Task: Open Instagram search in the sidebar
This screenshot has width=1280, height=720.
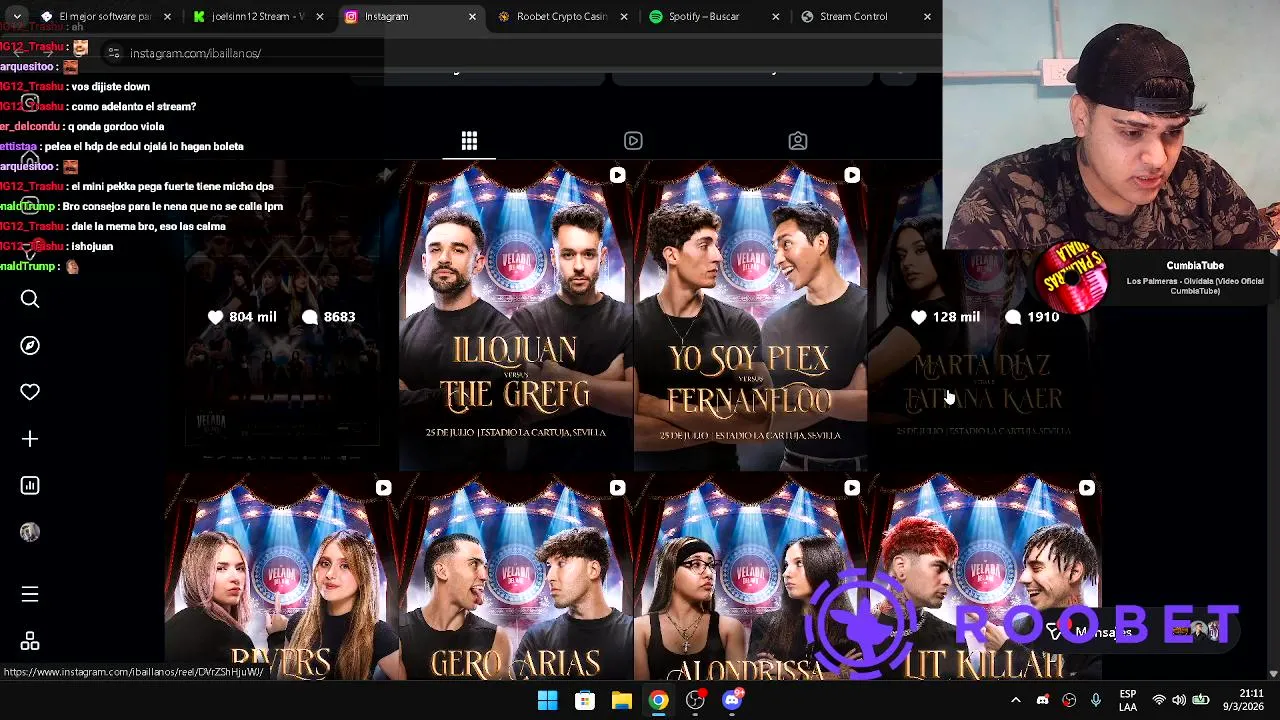Action: point(30,299)
